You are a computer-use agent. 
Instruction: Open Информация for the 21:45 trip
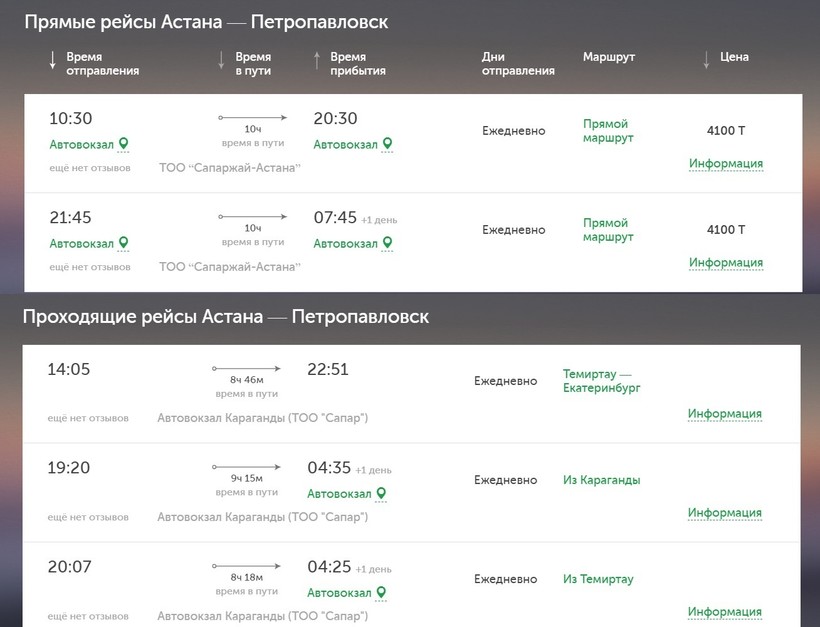pyautogui.click(x=725, y=262)
